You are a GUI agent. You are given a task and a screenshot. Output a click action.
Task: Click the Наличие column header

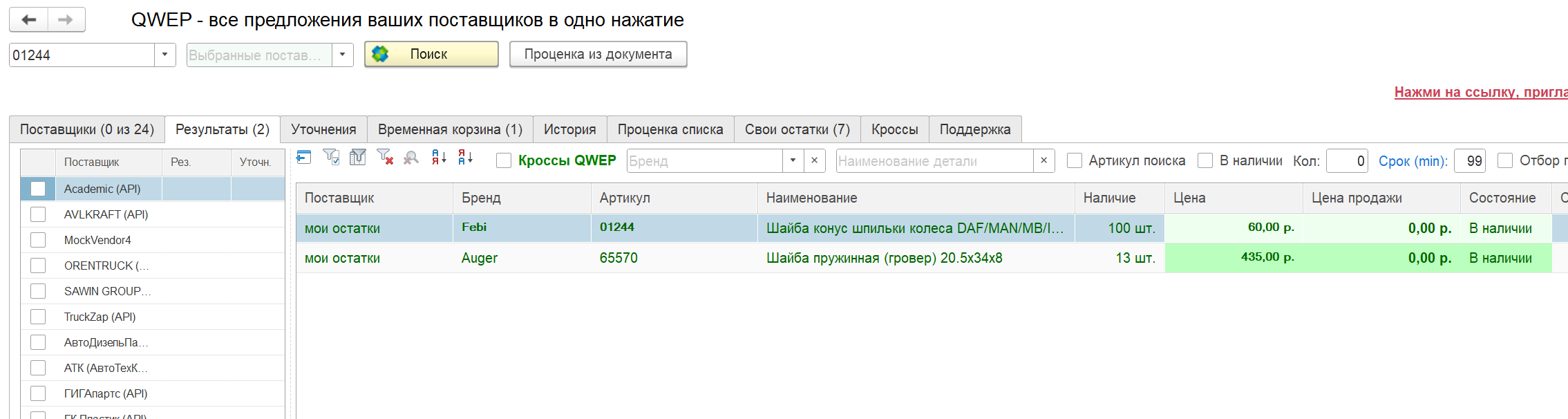(x=1120, y=198)
